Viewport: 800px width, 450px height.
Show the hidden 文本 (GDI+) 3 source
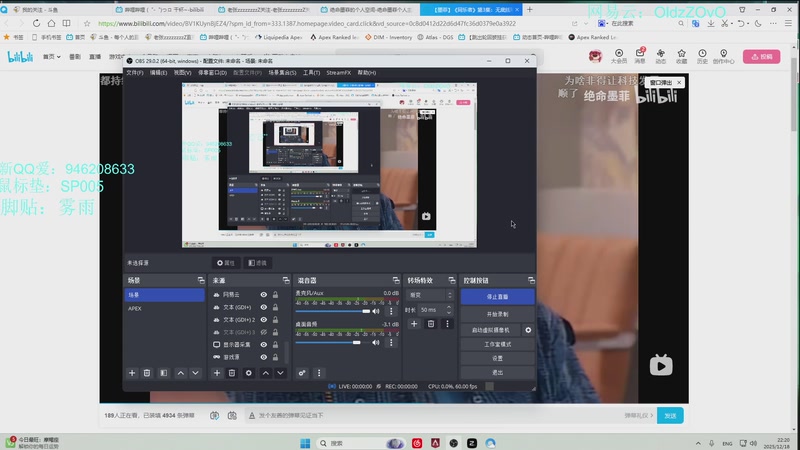click(264, 332)
